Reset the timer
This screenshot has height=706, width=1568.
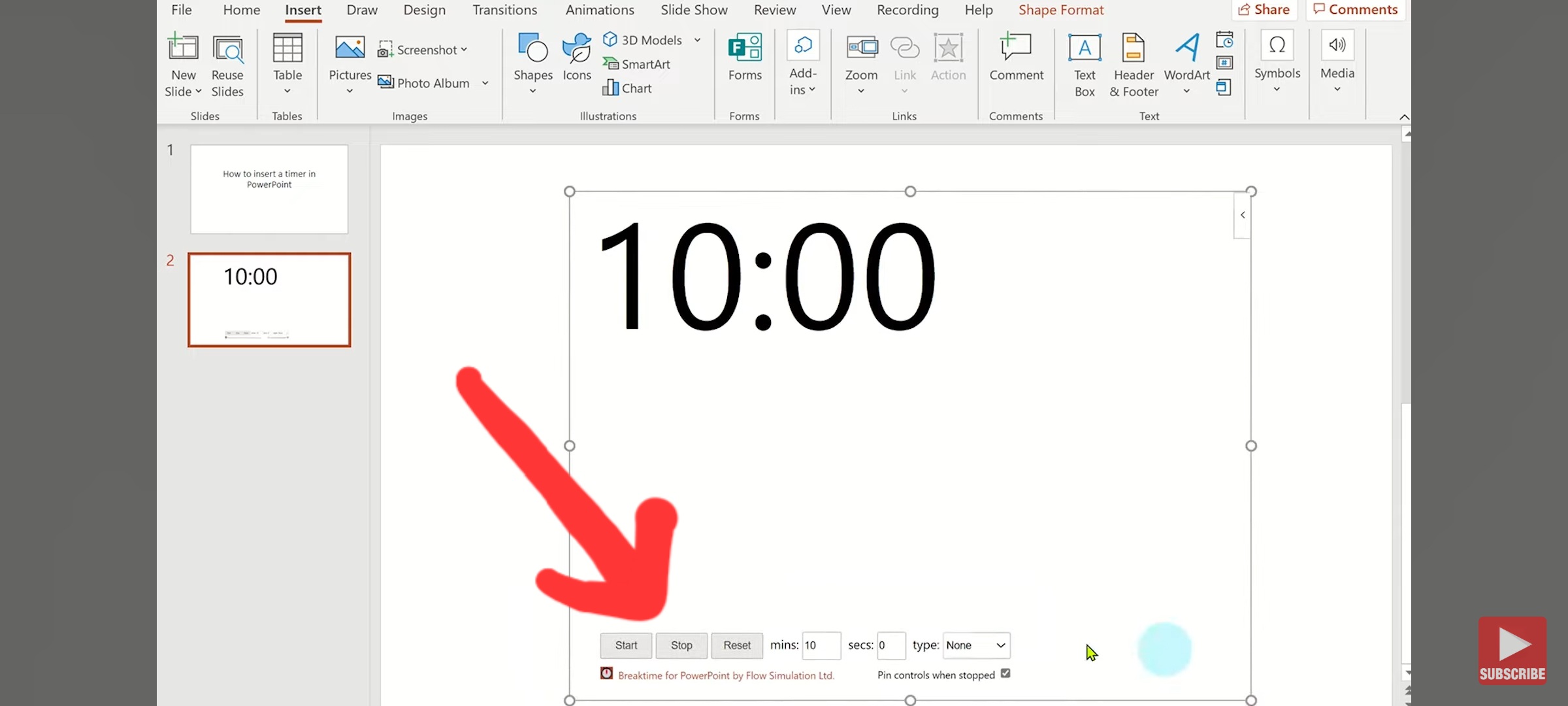pos(736,645)
